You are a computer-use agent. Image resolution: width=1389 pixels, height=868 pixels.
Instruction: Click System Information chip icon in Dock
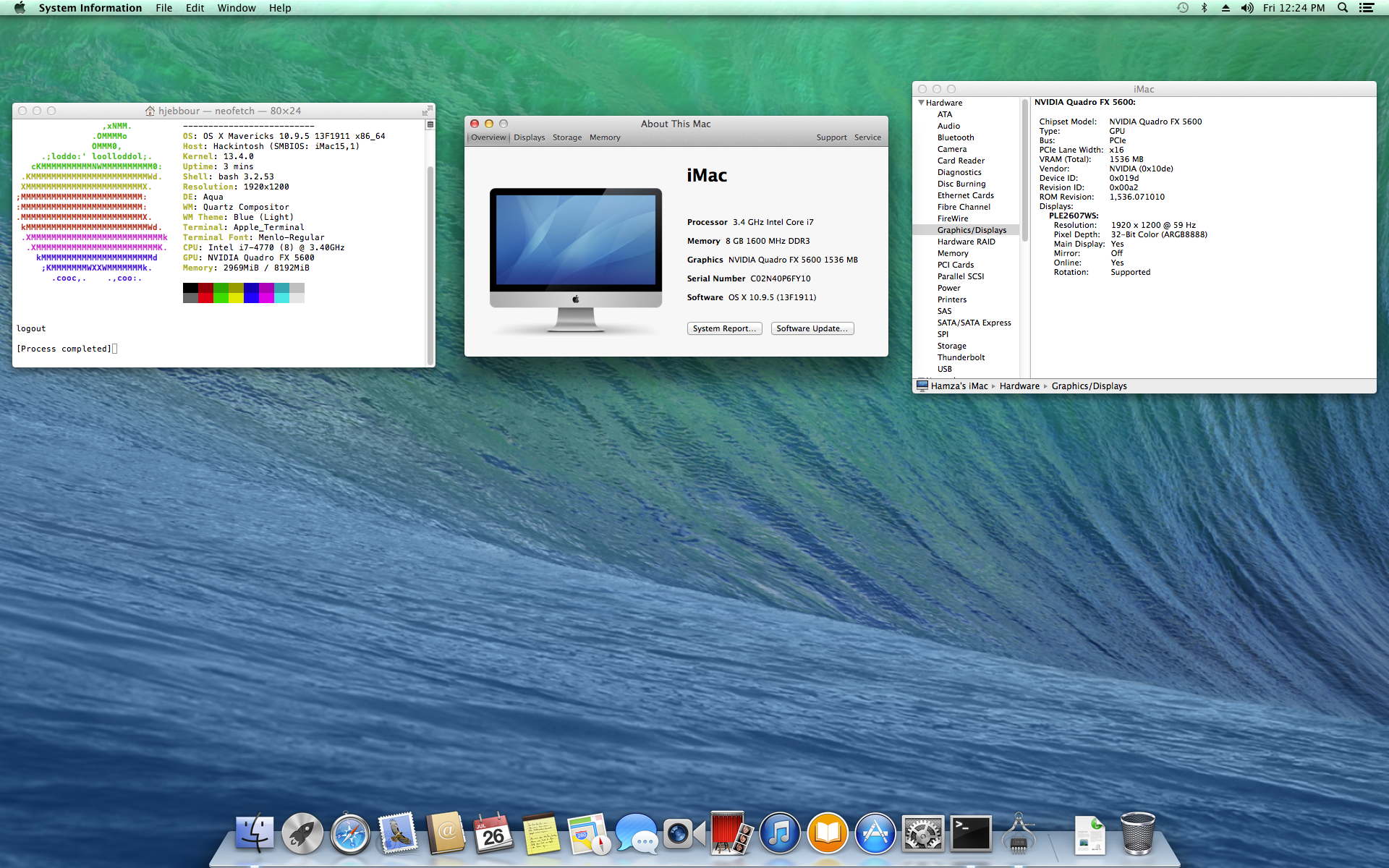pos(1019,833)
